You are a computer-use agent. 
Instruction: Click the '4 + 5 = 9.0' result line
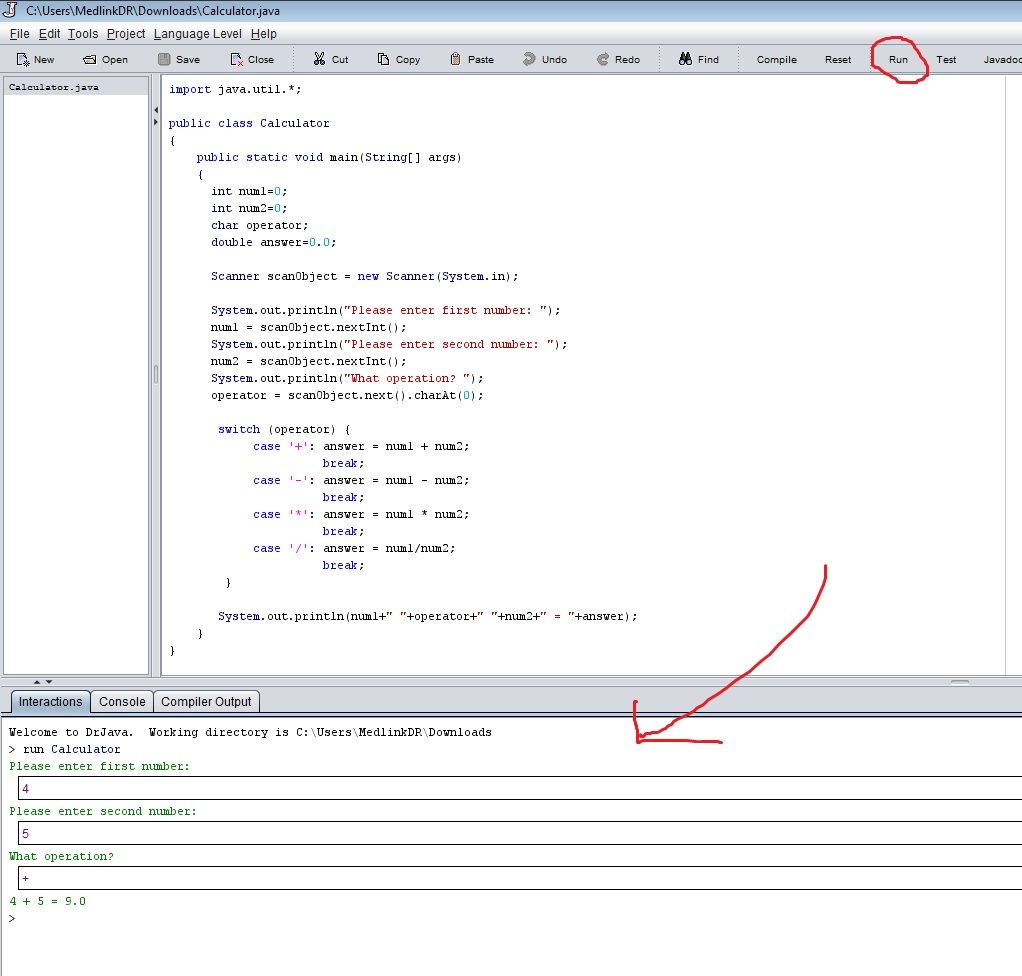[x=48, y=901]
